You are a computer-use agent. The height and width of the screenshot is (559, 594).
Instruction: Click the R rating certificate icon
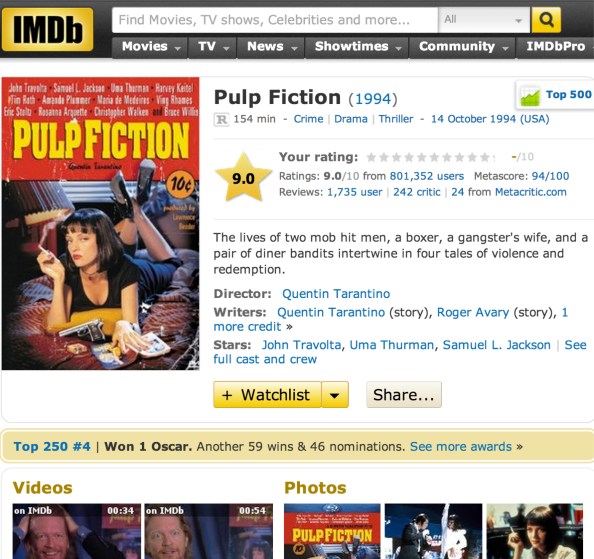(221, 120)
